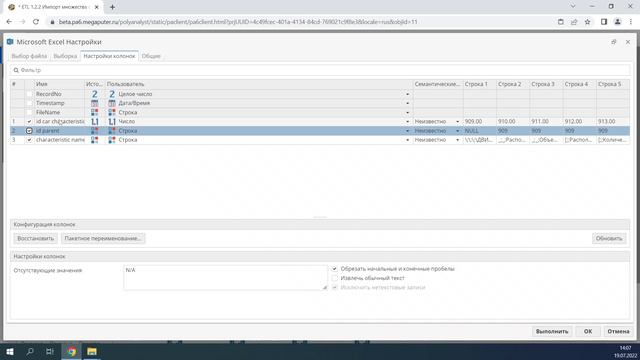Open Chrome profile icon
The image size is (640, 360).
[618, 22]
